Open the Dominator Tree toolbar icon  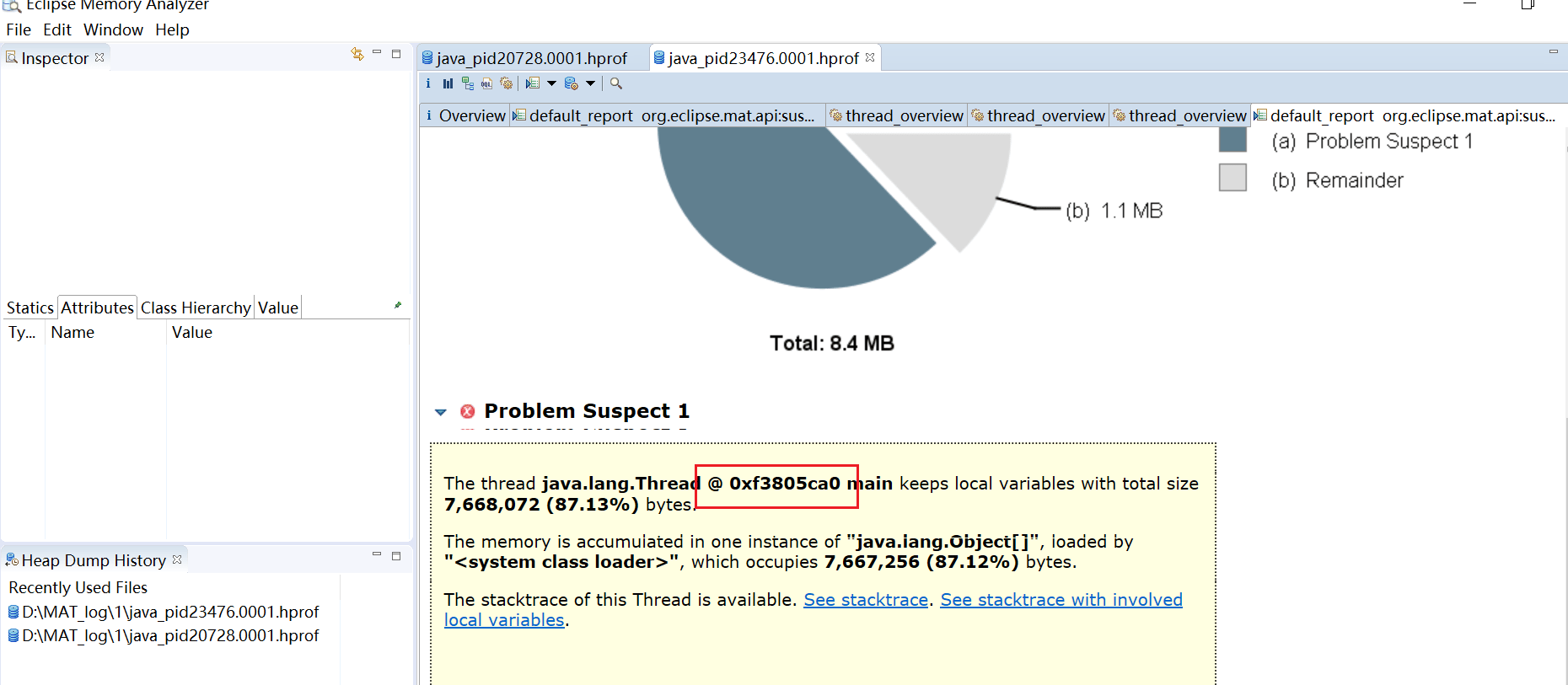[467, 83]
